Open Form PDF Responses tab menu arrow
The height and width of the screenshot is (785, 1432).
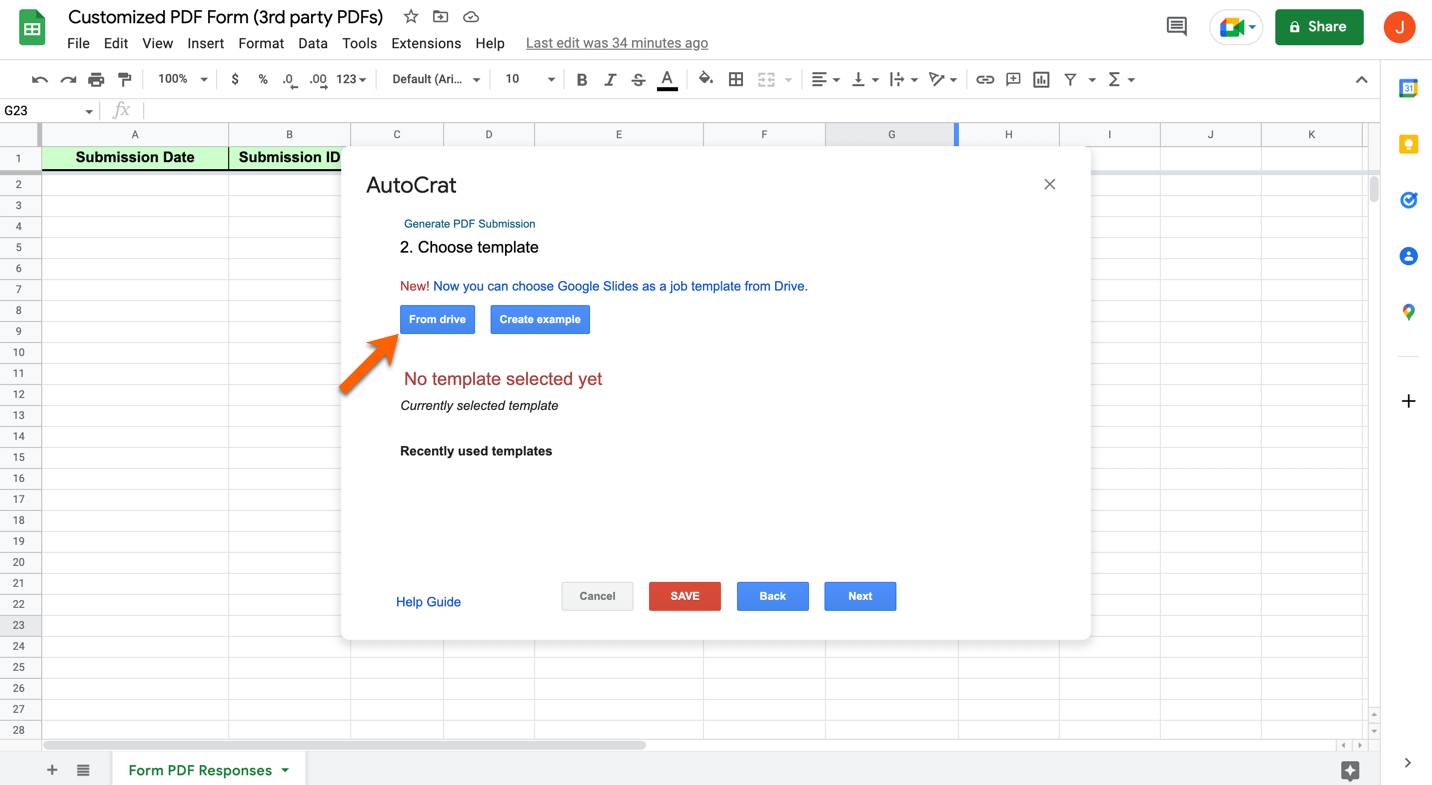[x=285, y=770]
